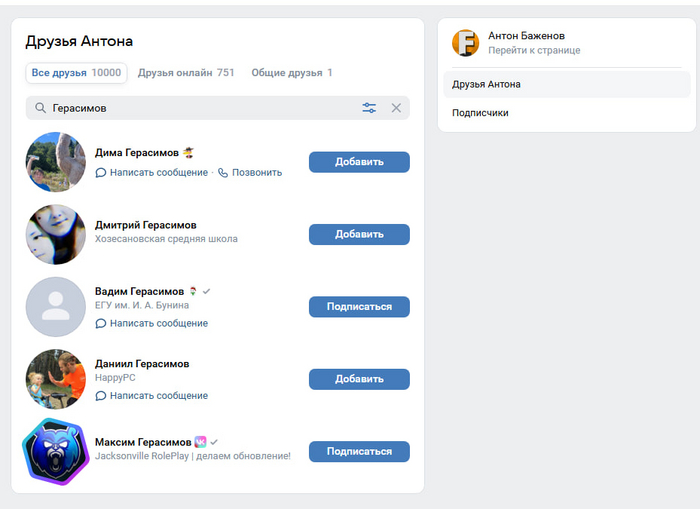Viewport: 700px width, 509px height.
Task: Add Дима Герасимов as friend
Action: point(359,162)
